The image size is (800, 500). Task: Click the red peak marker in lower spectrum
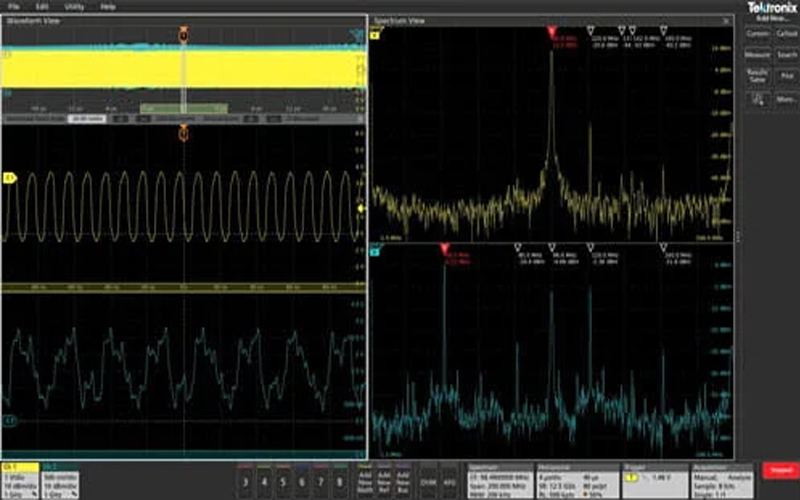(x=444, y=246)
